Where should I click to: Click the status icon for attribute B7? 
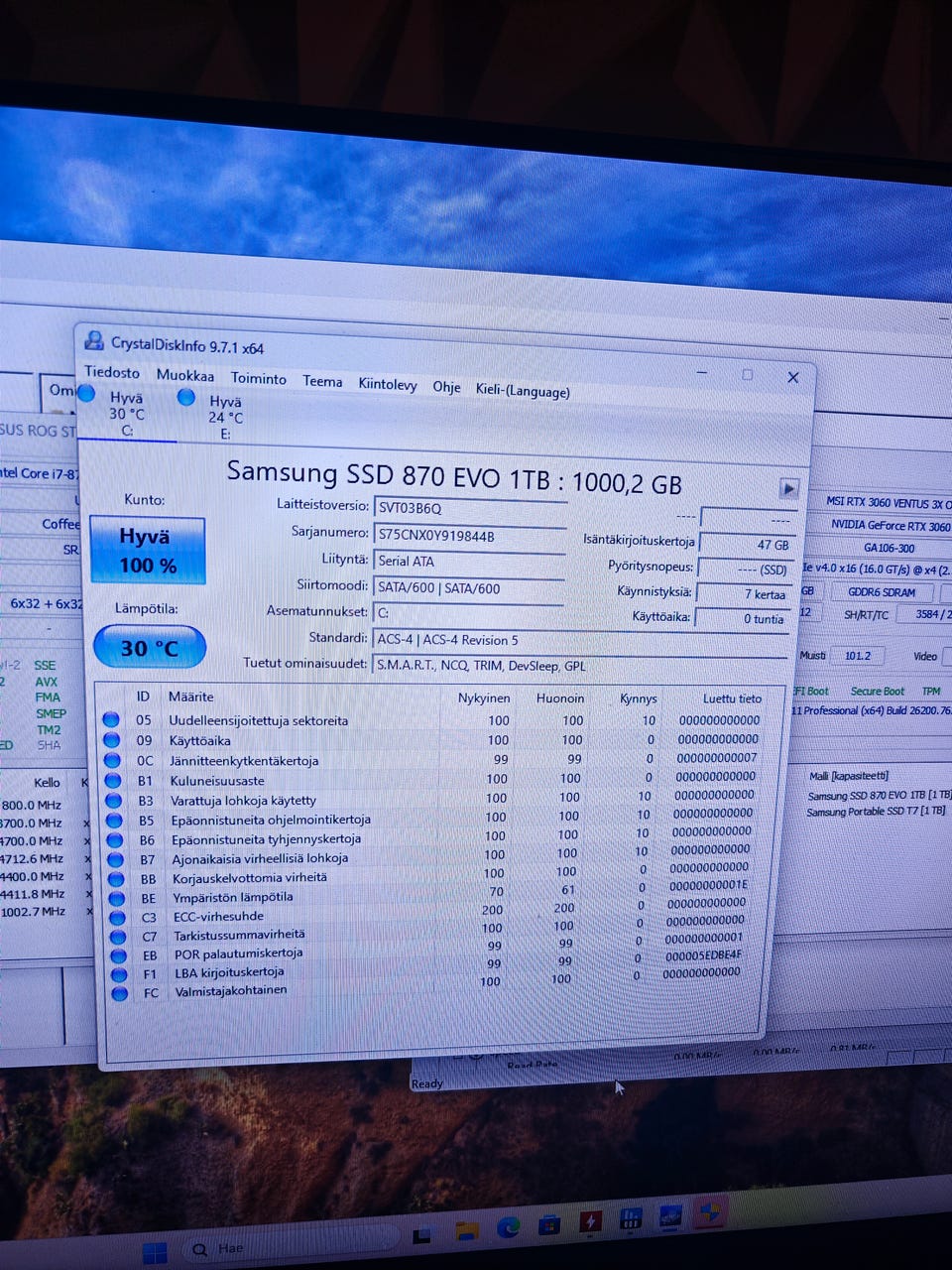pos(115,859)
